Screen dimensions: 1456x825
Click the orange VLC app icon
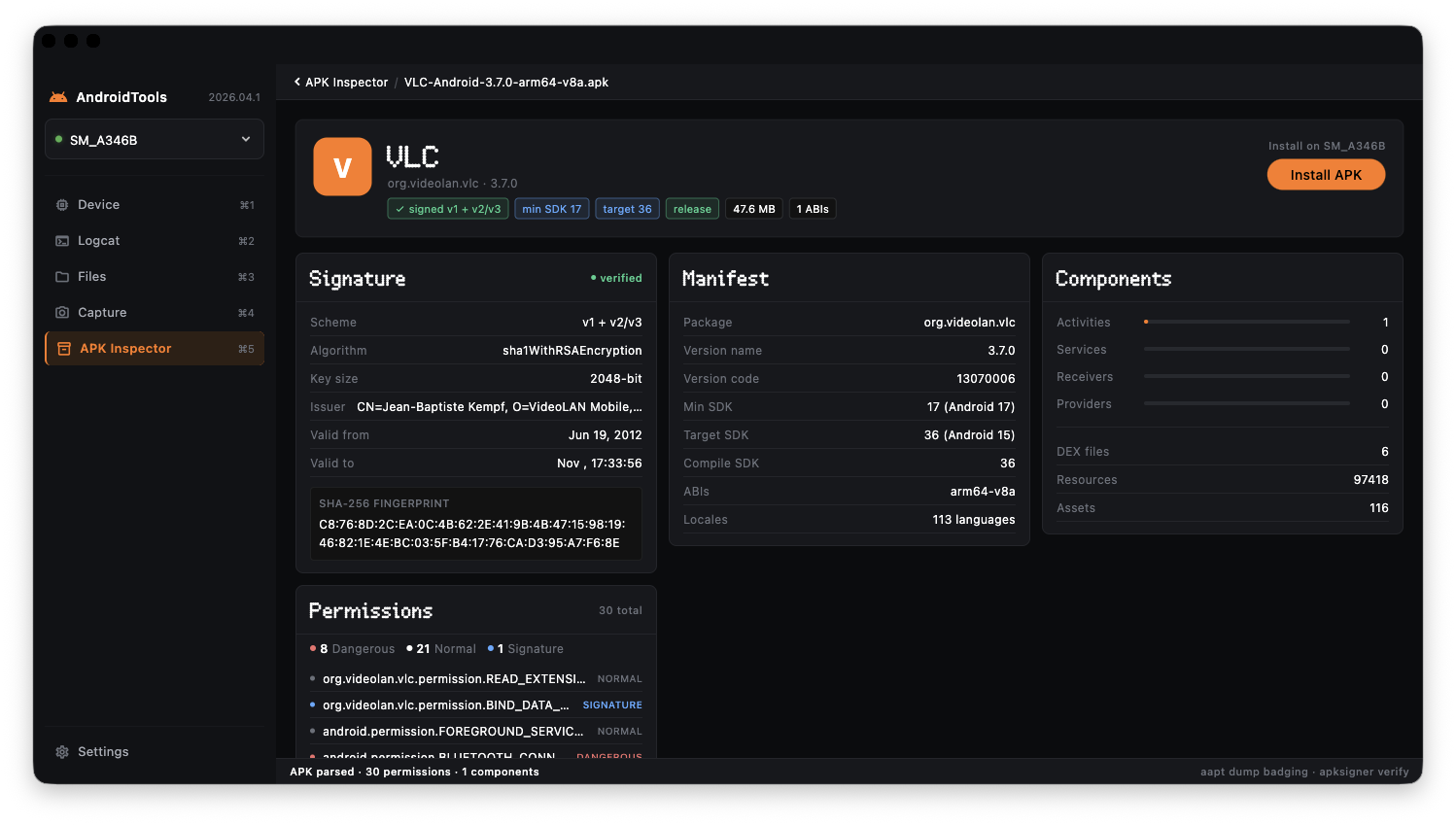pos(342,167)
